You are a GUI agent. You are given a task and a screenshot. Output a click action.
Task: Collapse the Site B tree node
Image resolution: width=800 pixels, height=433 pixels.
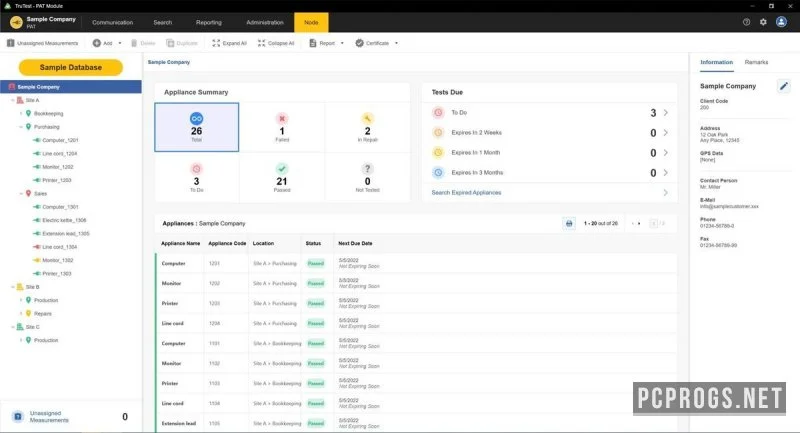[x=13, y=287]
